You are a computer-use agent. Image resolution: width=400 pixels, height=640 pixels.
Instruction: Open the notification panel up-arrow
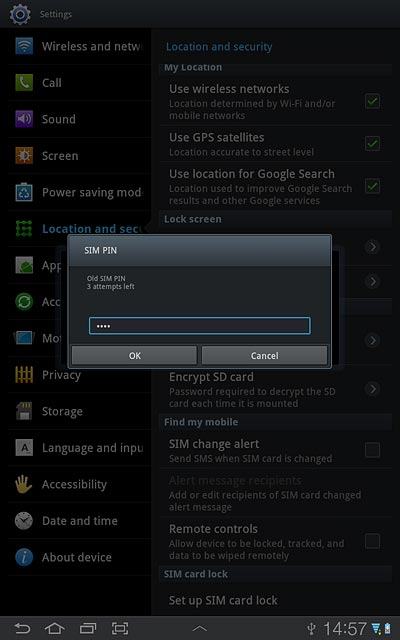(200, 629)
